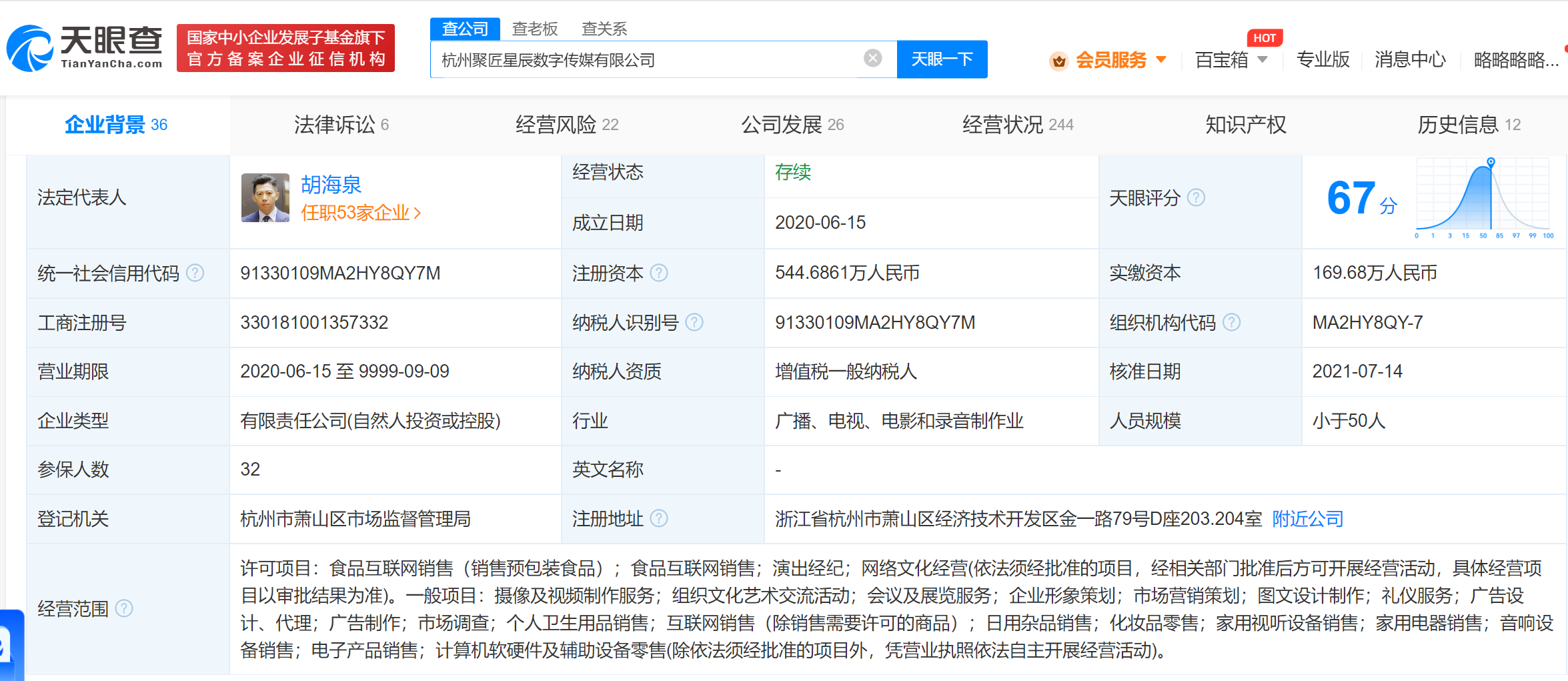
Task: Click the 67分 score value
Action: pyautogui.click(x=1361, y=199)
